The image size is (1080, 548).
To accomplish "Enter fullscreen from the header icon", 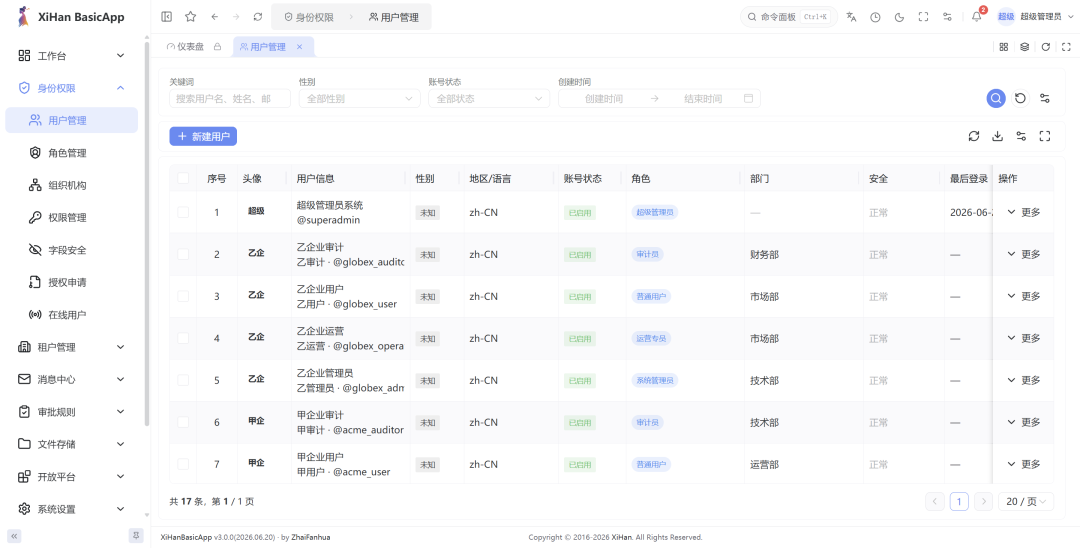I will pyautogui.click(x=924, y=17).
